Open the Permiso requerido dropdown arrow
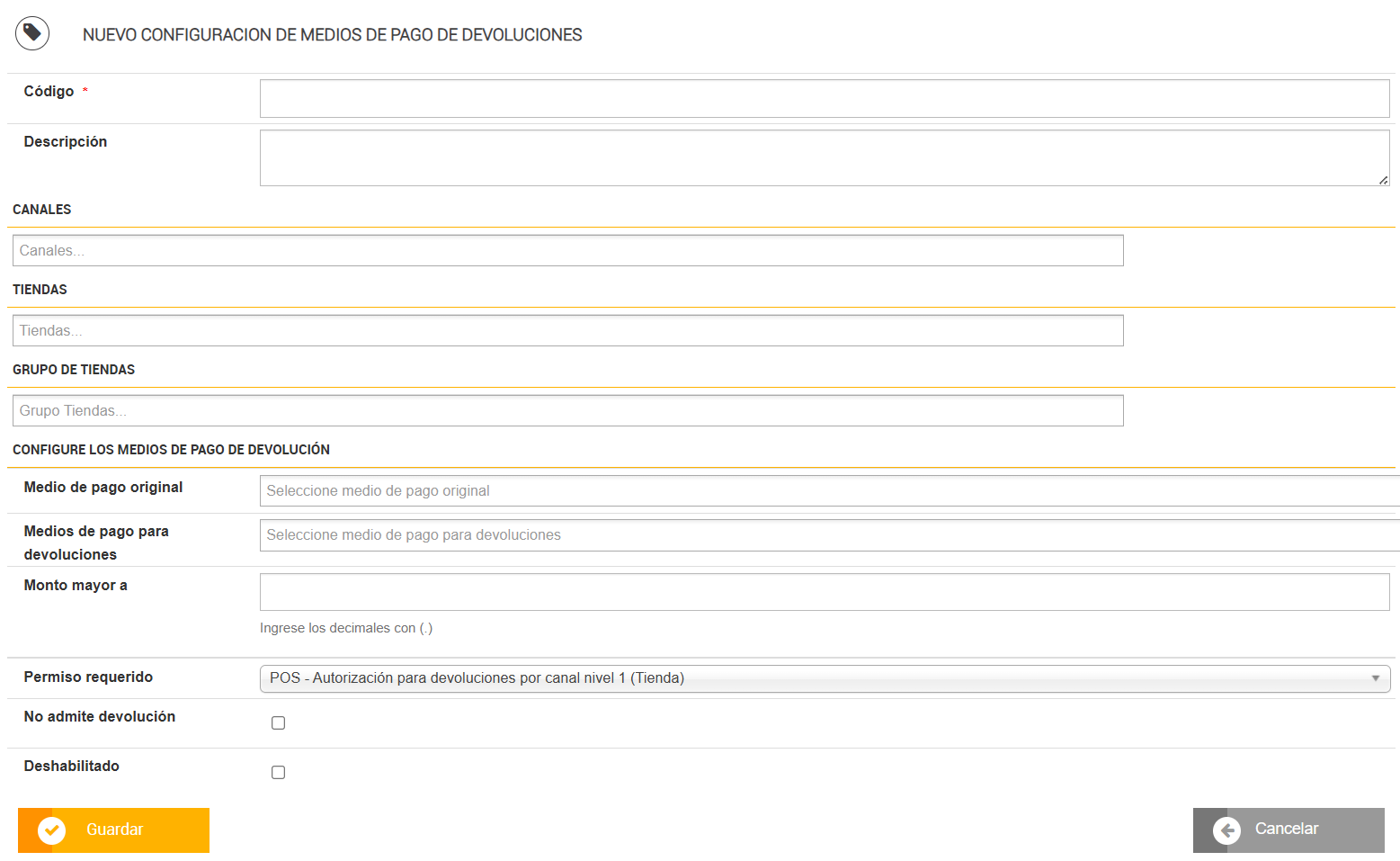Viewport: 1400px width, 861px height. [1375, 678]
